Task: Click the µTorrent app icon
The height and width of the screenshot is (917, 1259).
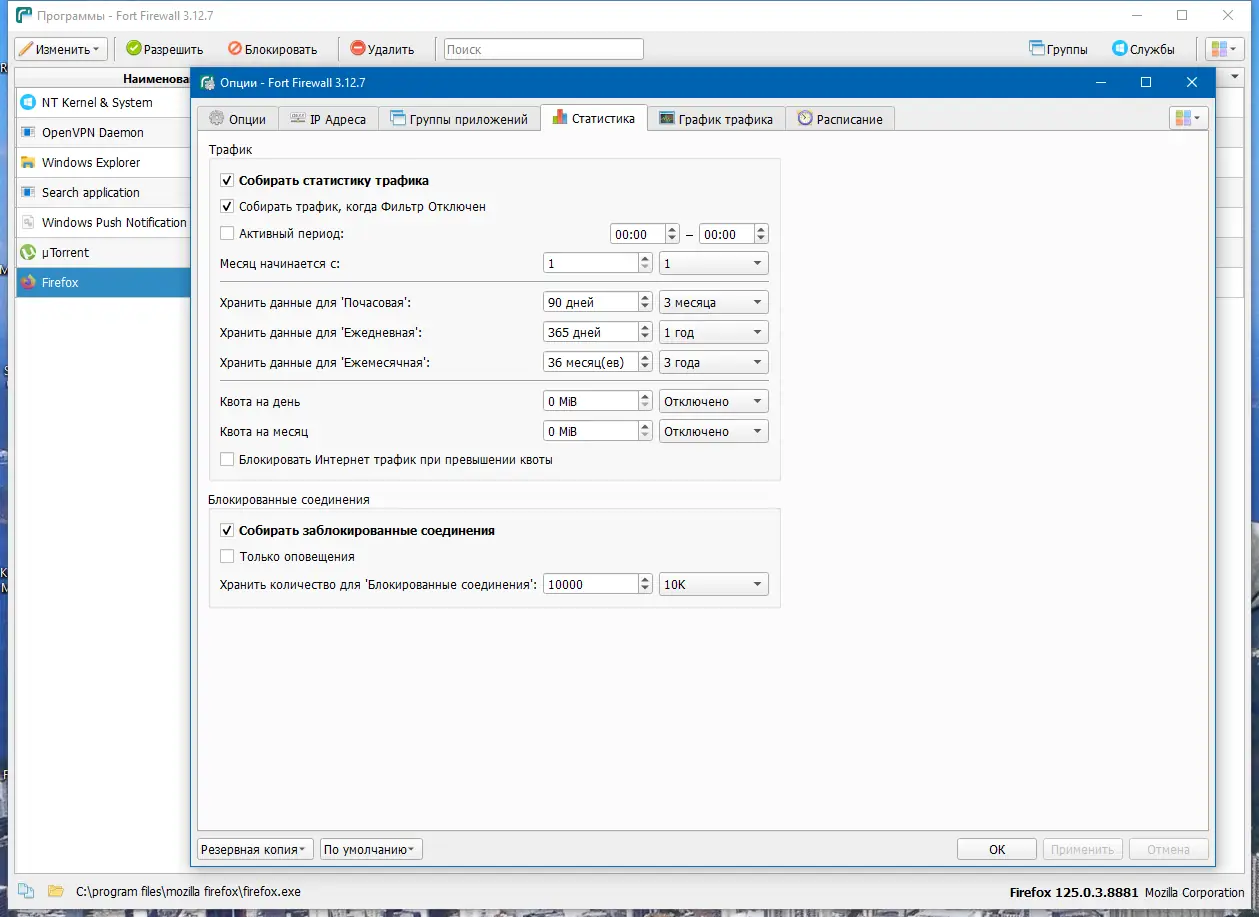Action: [28, 252]
